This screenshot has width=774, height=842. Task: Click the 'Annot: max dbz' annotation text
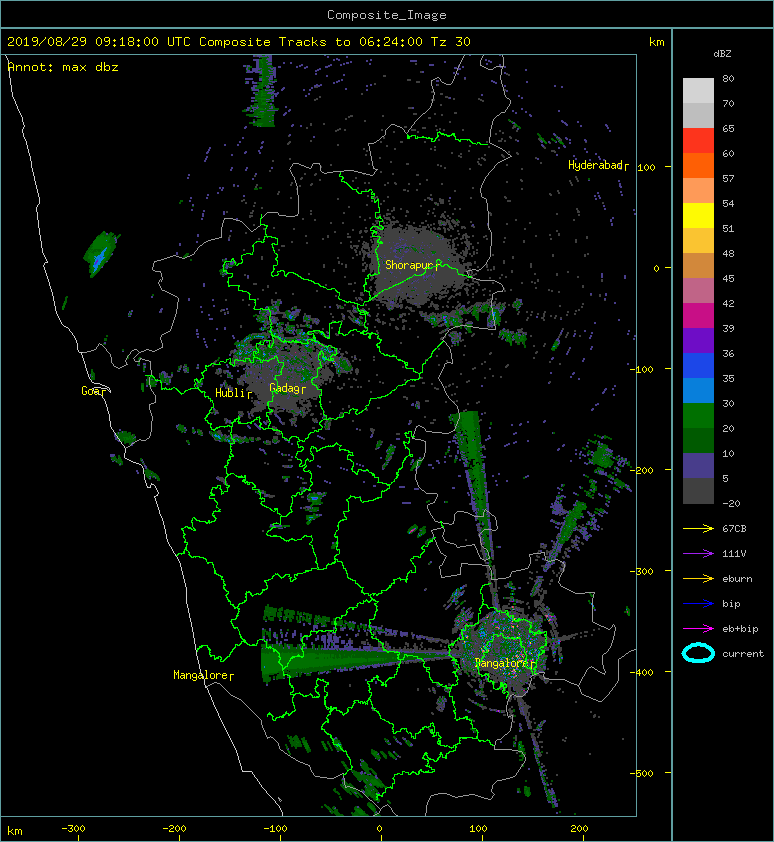(x=63, y=67)
